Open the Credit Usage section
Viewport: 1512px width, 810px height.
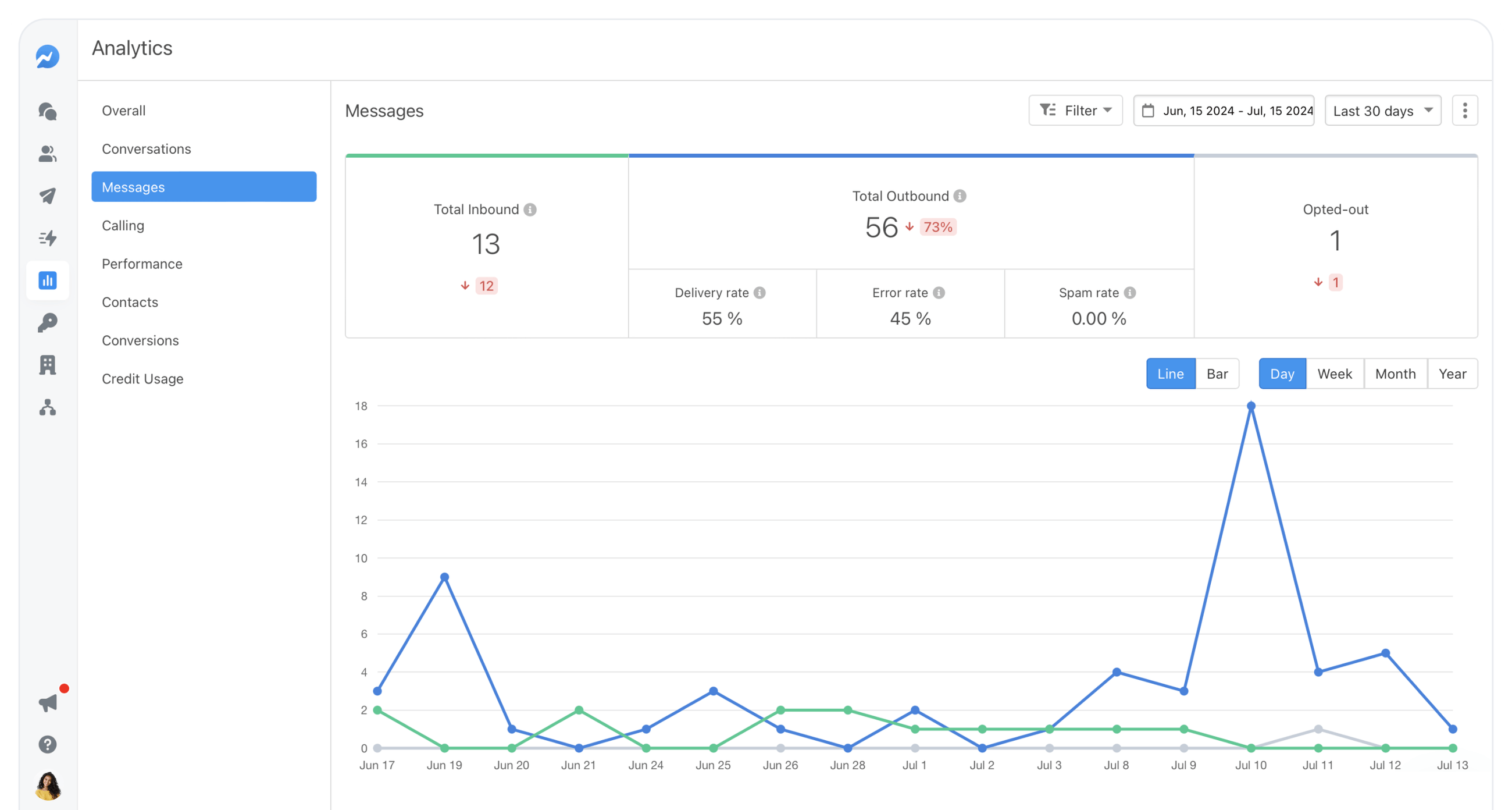tap(142, 379)
